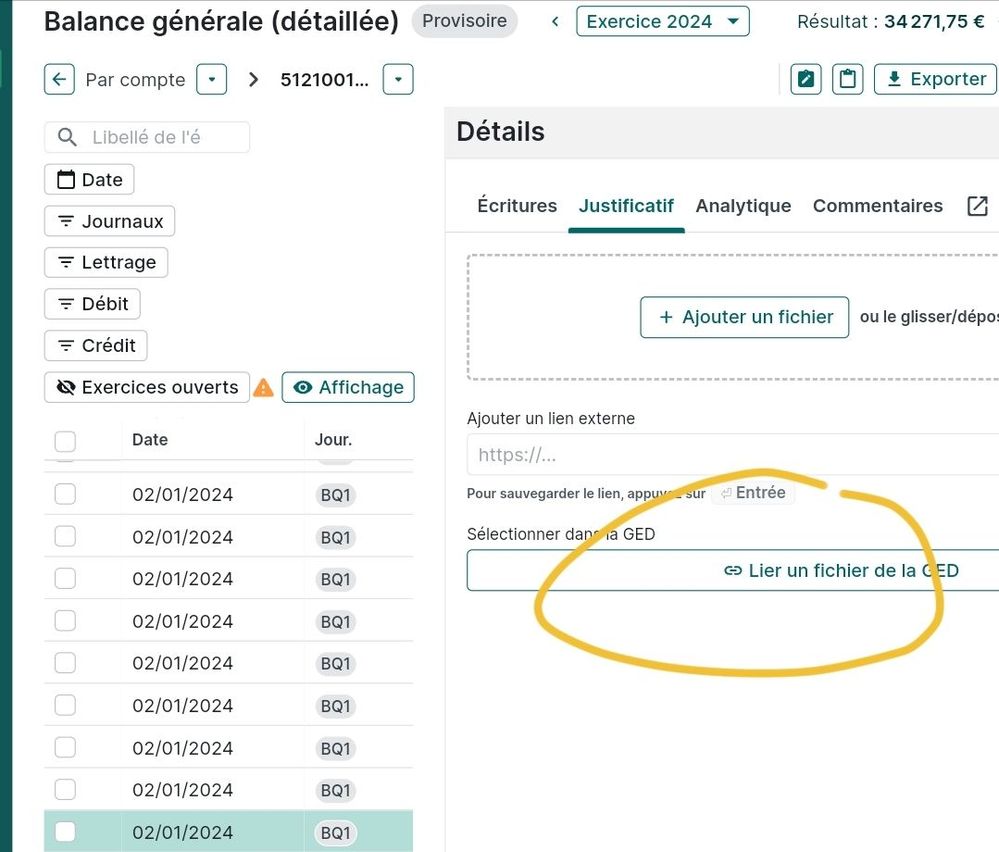999x852 pixels.
Task: Open the Par compte dropdown arrow
Action: click(211, 80)
